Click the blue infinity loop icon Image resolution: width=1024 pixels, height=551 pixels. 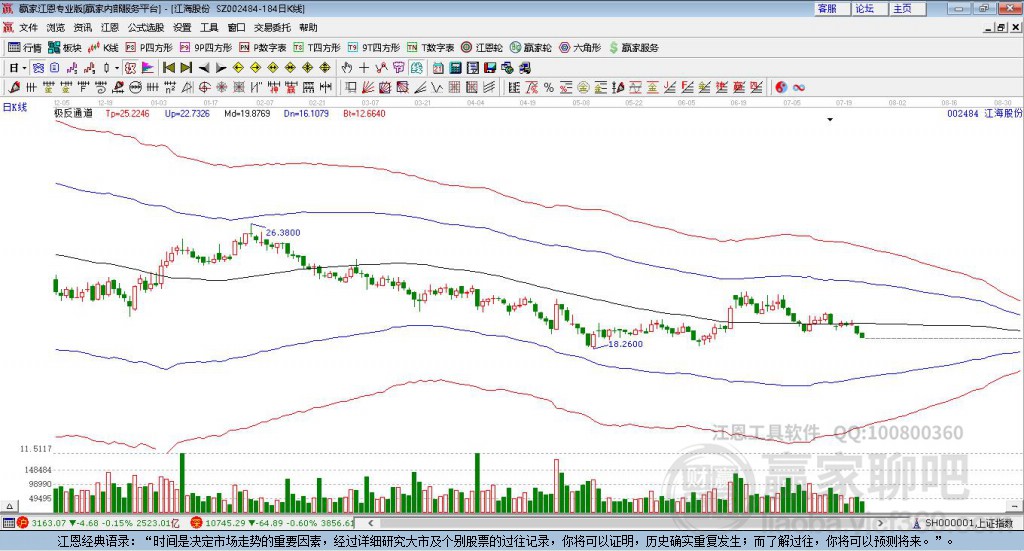[799, 87]
